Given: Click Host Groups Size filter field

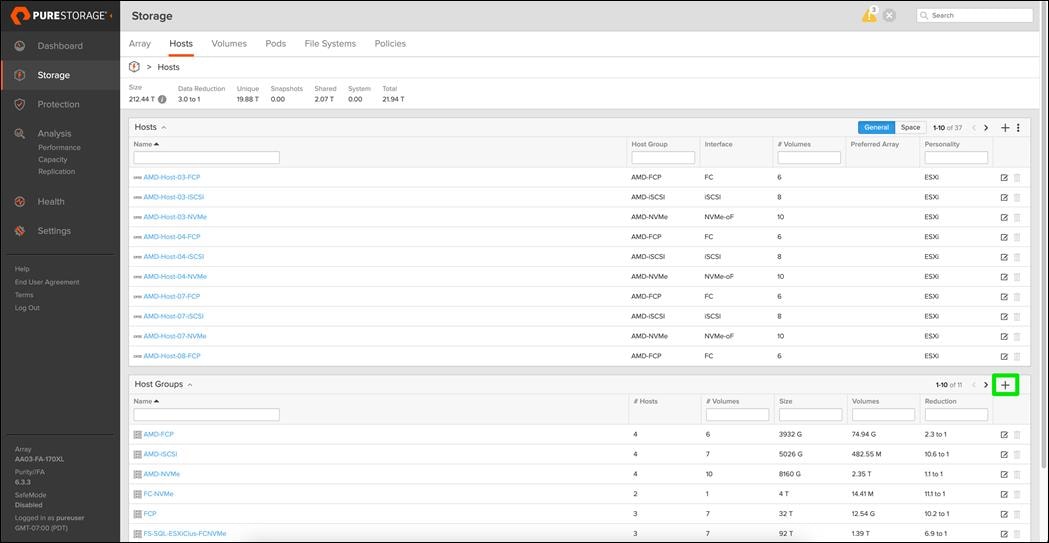Looking at the screenshot, I should point(810,415).
